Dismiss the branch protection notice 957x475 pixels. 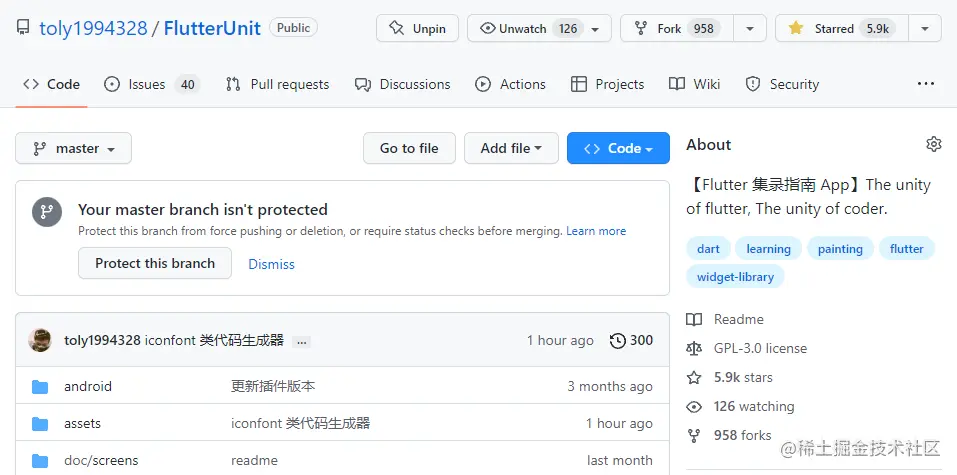point(271,264)
